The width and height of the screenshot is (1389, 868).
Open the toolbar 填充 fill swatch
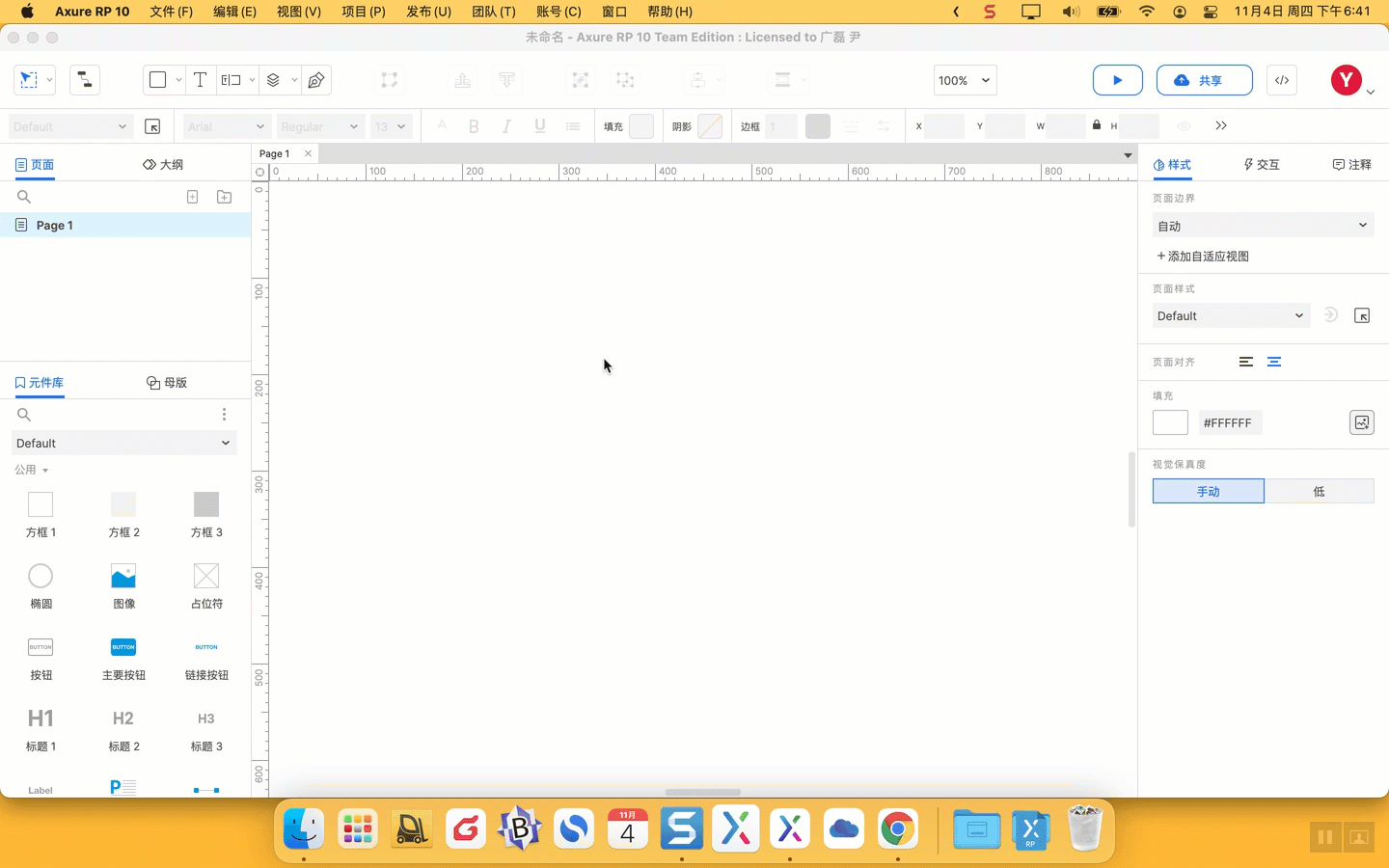(641, 126)
